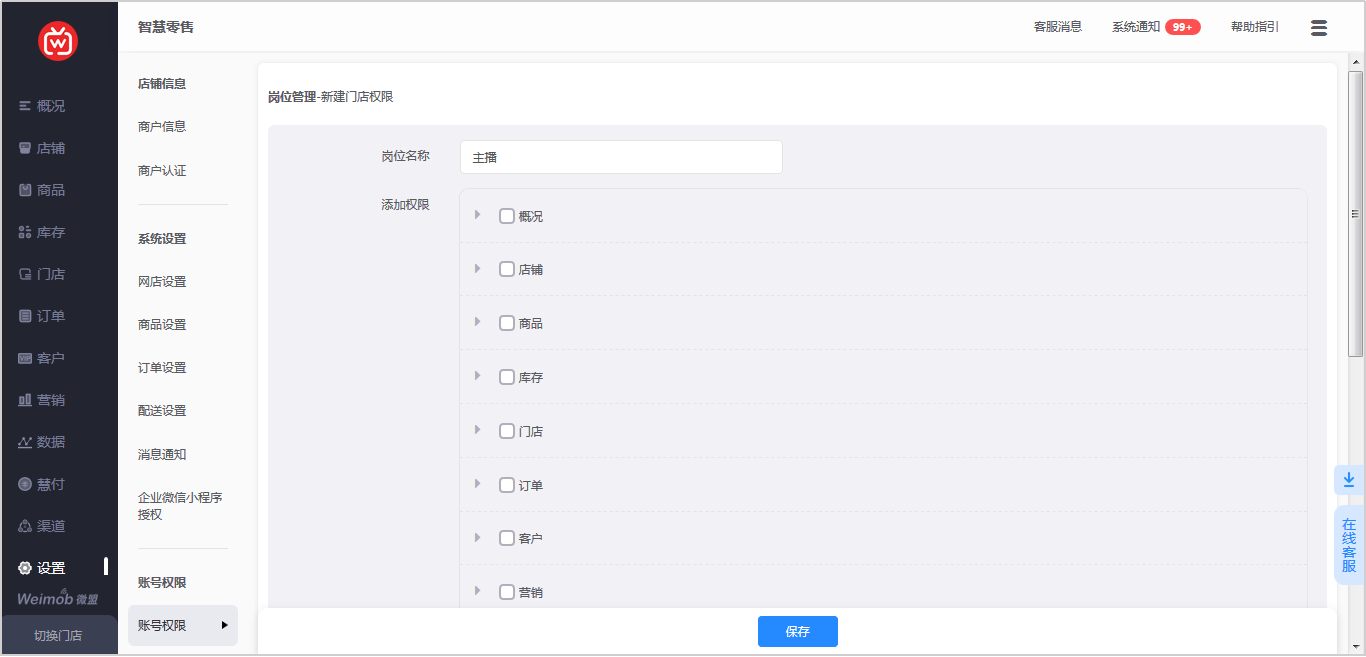Screen dimensions: 1366x657
Task: Expand the 客户 permission tree node
Action: (x=478, y=538)
